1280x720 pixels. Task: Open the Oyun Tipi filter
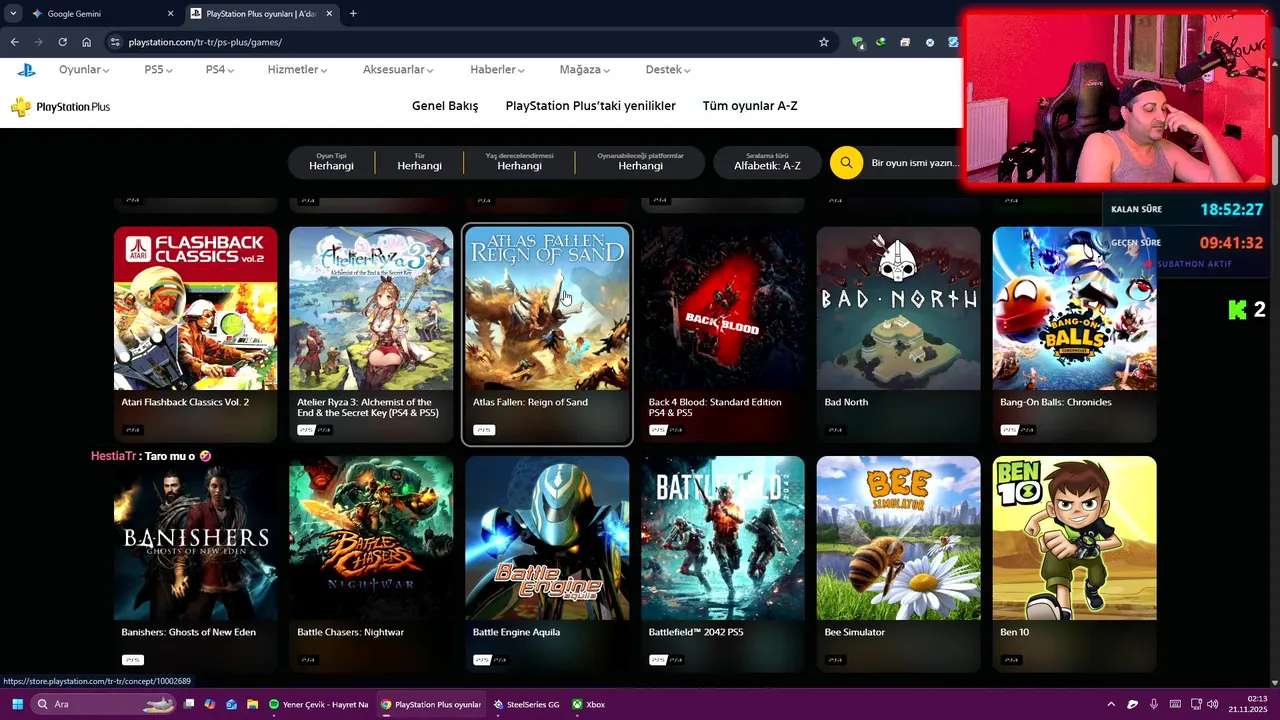pyautogui.click(x=331, y=162)
